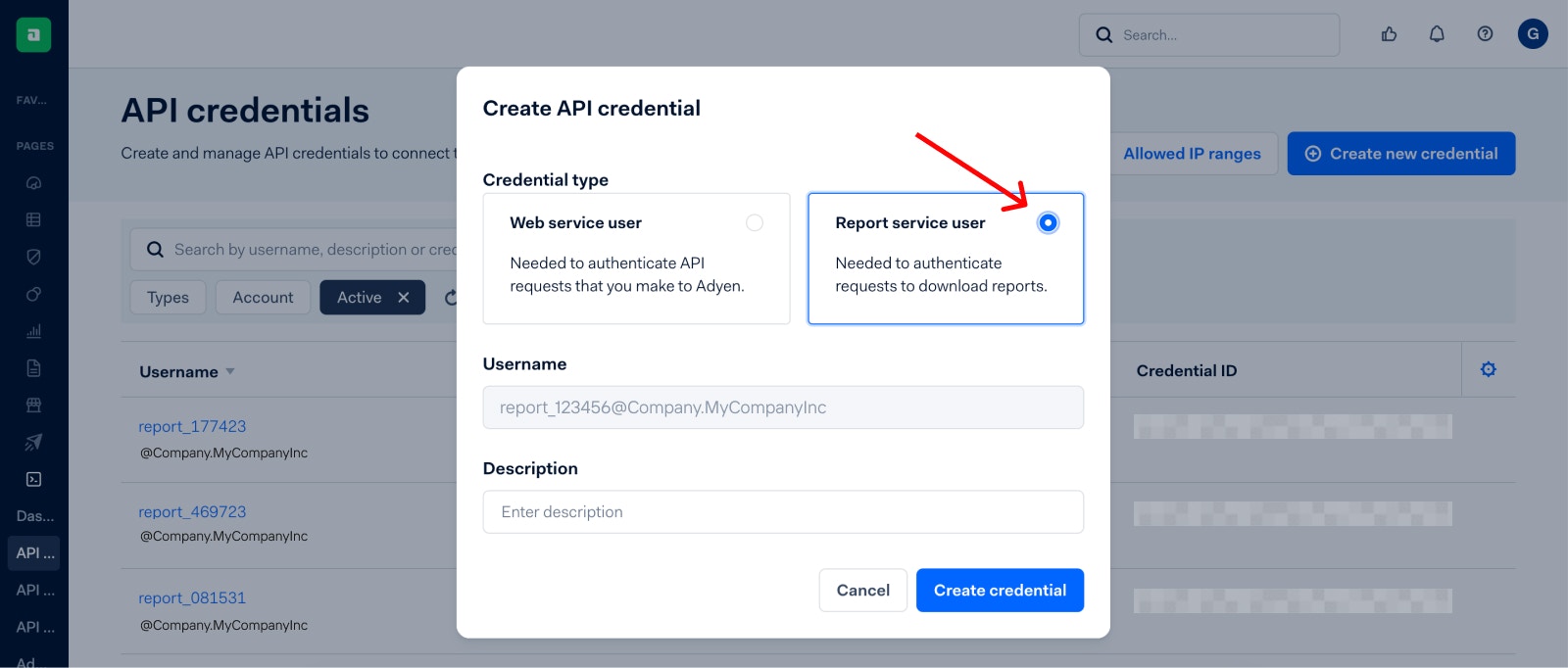The width and height of the screenshot is (1568, 668).
Task: Open the notifications bell
Action: (x=1437, y=34)
